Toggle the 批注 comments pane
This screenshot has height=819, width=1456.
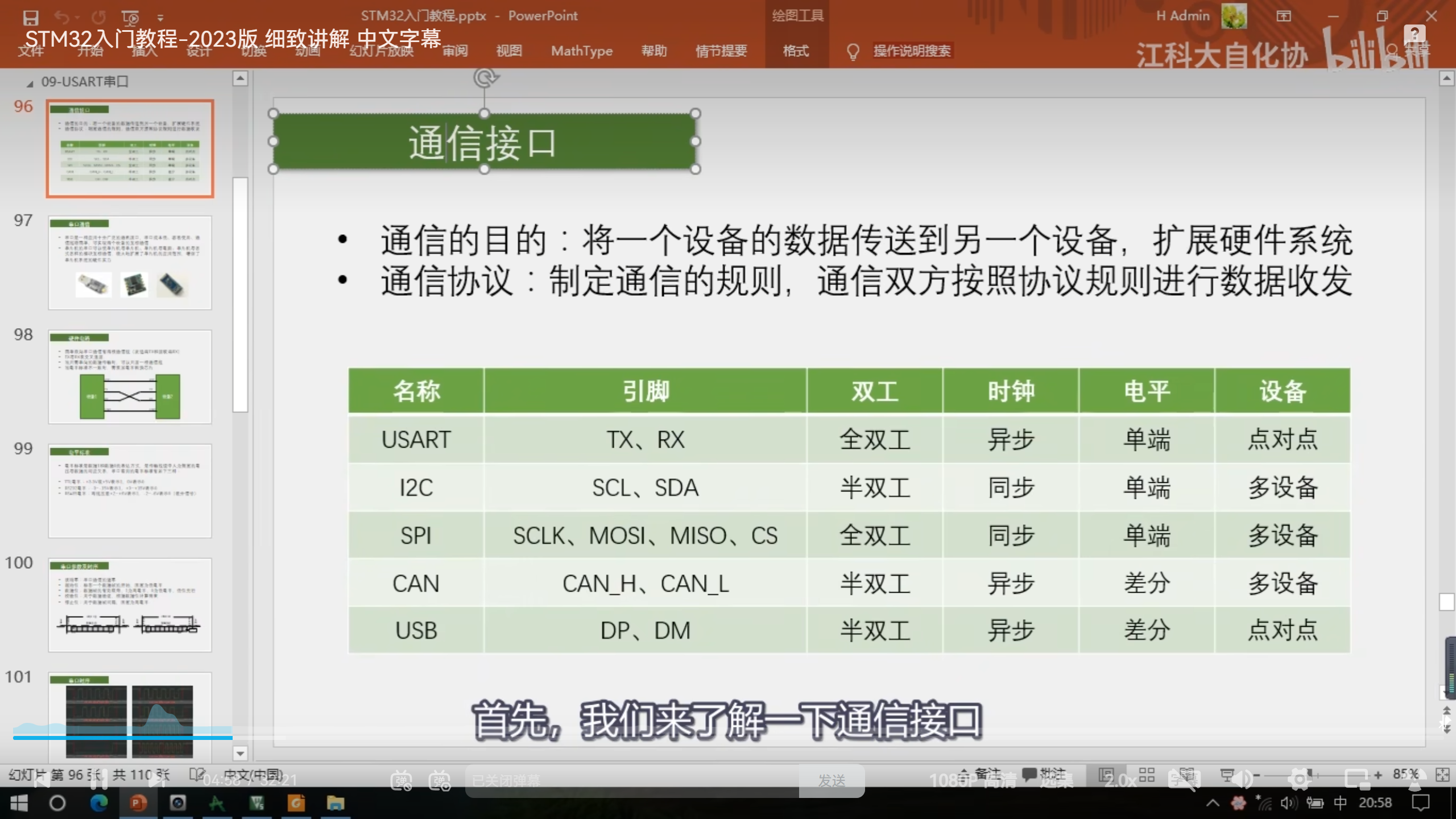point(1044,773)
